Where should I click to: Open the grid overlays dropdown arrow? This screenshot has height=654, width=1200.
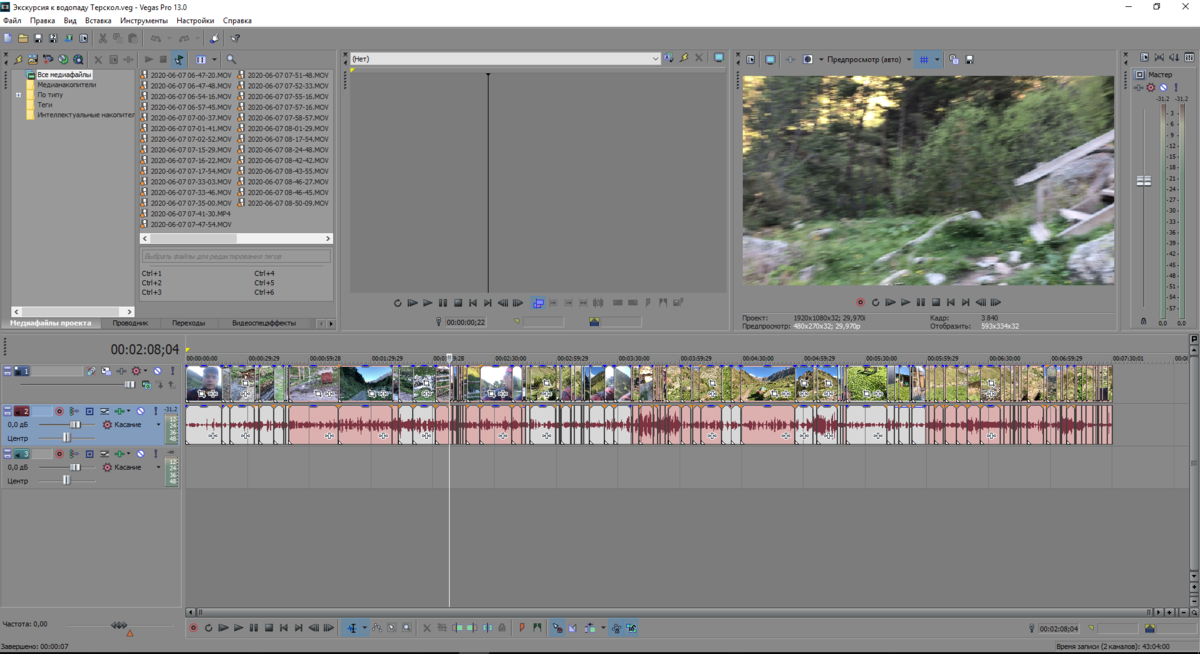(x=937, y=59)
